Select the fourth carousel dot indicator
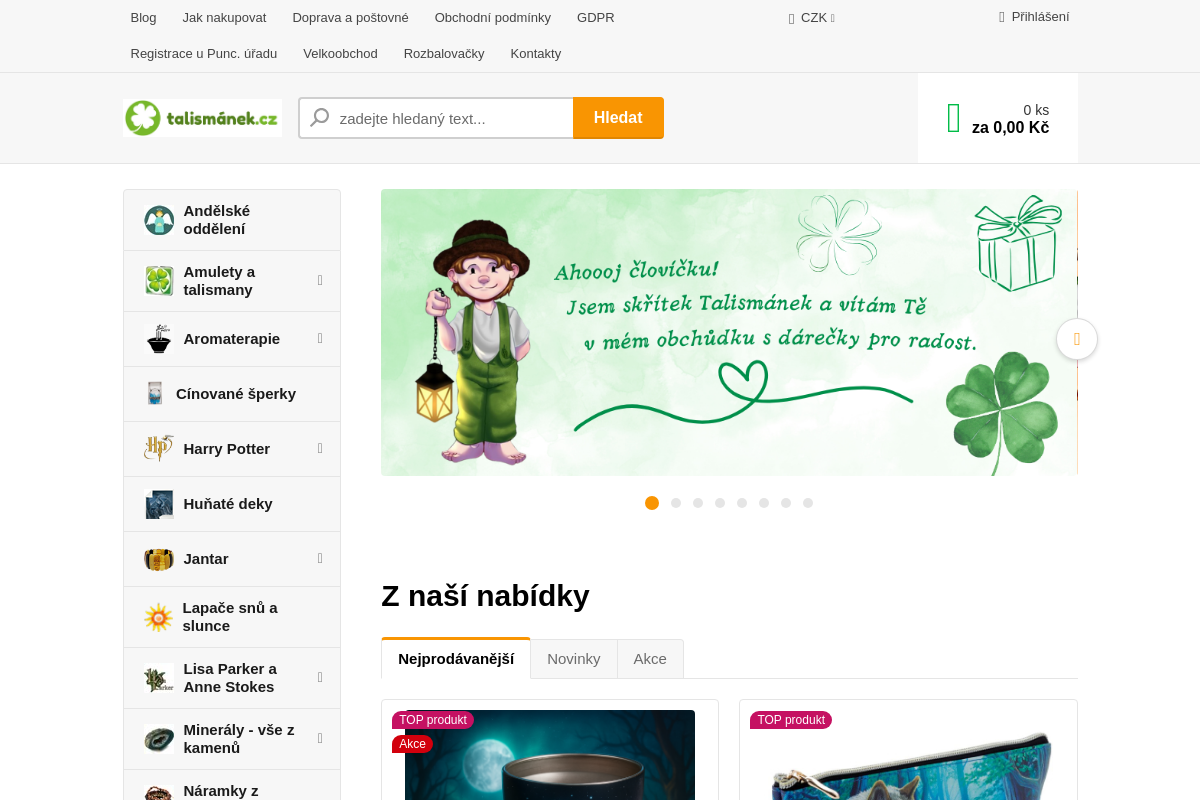Image resolution: width=1200 pixels, height=800 pixels. point(720,503)
